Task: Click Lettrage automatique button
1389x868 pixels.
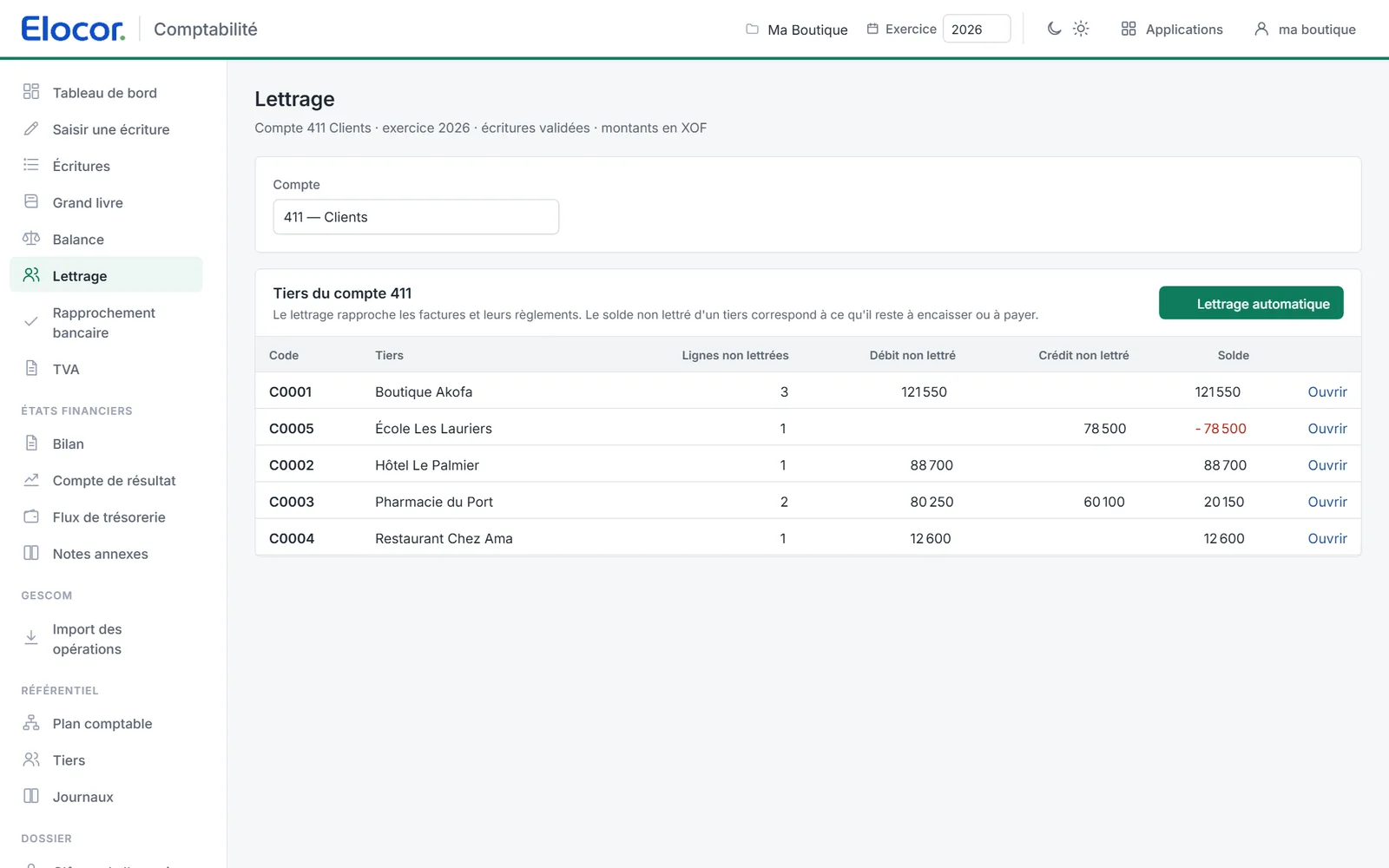Action: tap(1251, 303)
